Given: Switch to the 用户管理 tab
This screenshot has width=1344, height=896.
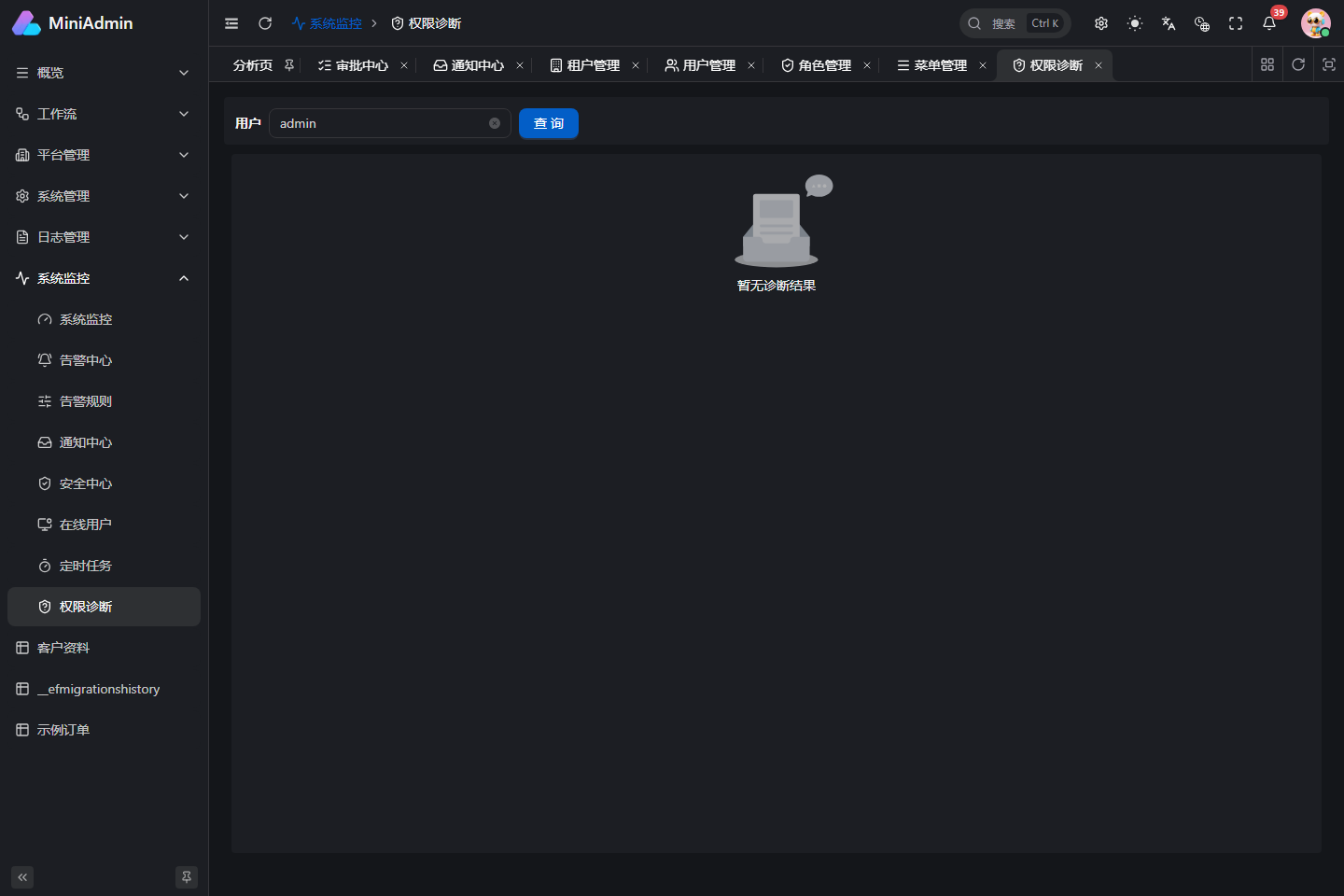Looking at the screenshot, I should click(x=700, y=65).
